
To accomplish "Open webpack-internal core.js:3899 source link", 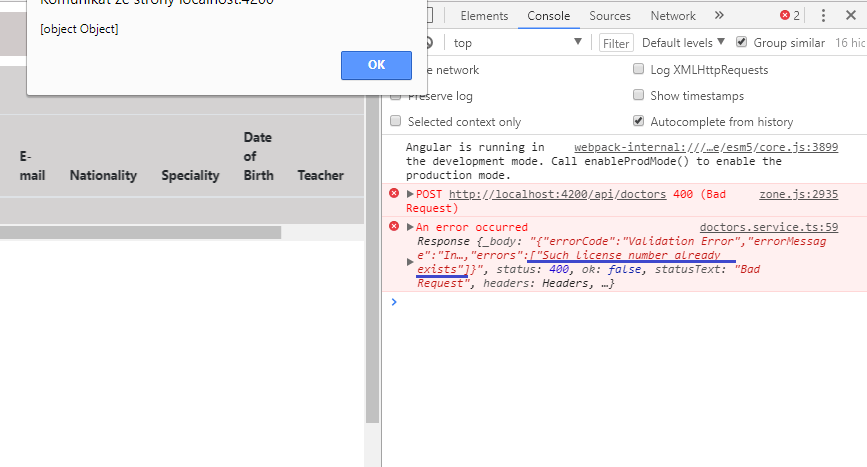I will [x=706, y=147].
